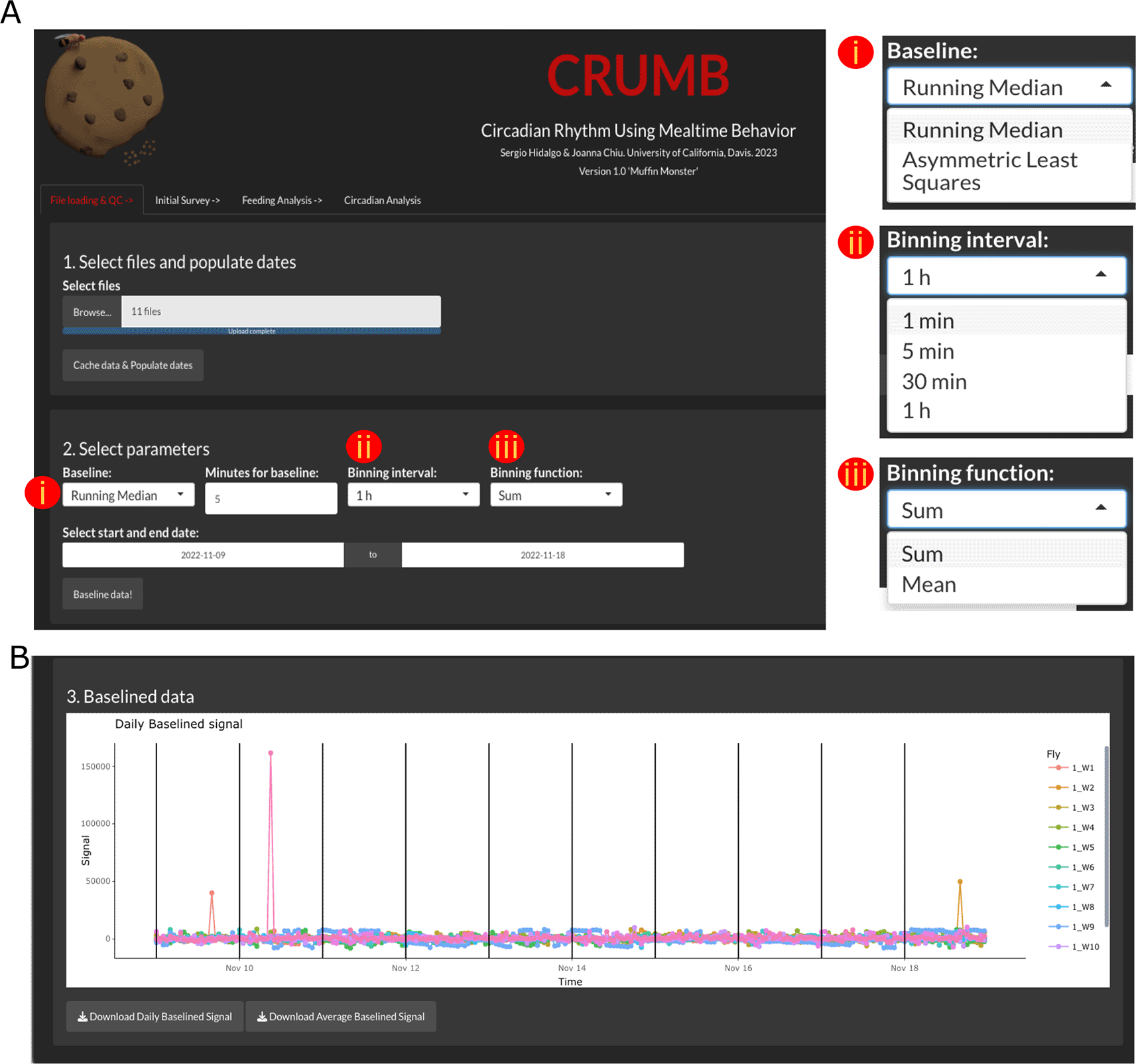Click the CRUMB cookie logo
The height and width of the screenshot is (1064, 1136).
coord(104,97)
